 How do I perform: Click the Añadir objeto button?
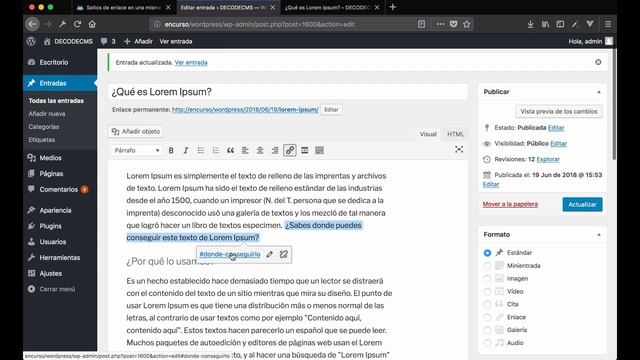click(136, 131)
